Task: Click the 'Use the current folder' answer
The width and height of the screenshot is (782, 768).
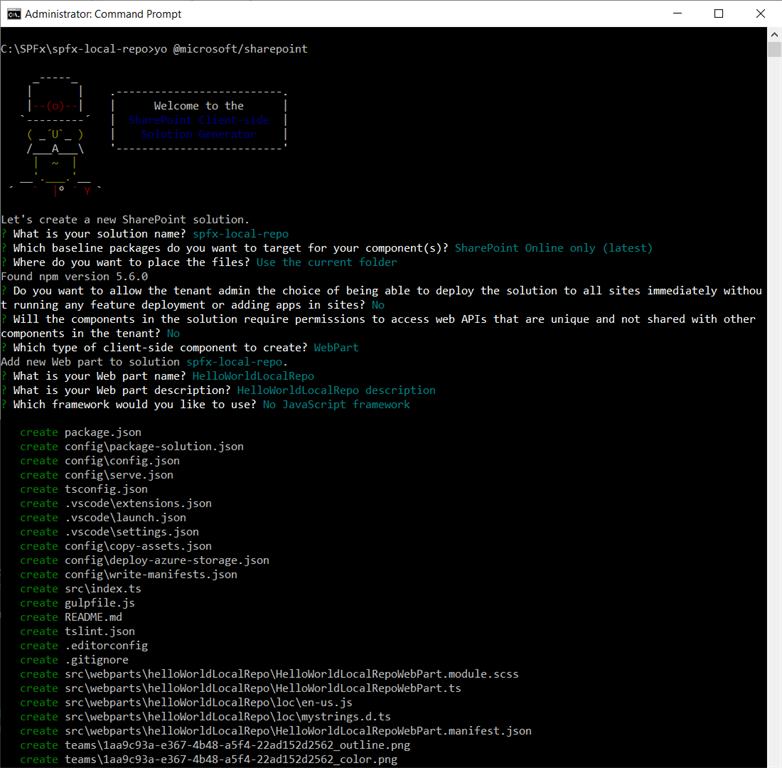Action: coord(326,262)
